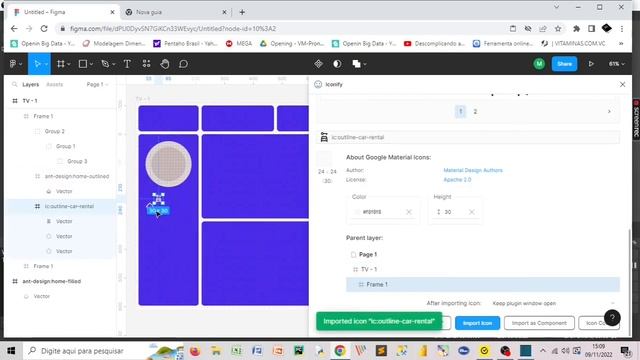Clear the Height field value

click(471, 212)
